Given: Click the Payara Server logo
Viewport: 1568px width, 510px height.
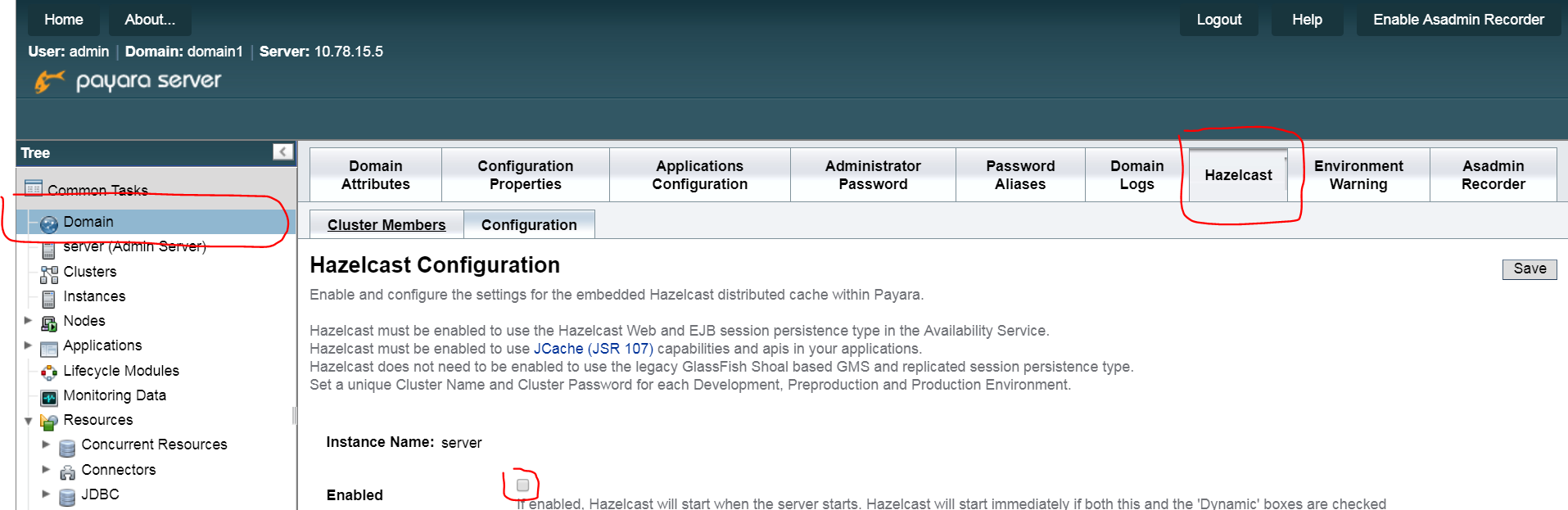Looking at the screenshot, I should coord(128,81).
